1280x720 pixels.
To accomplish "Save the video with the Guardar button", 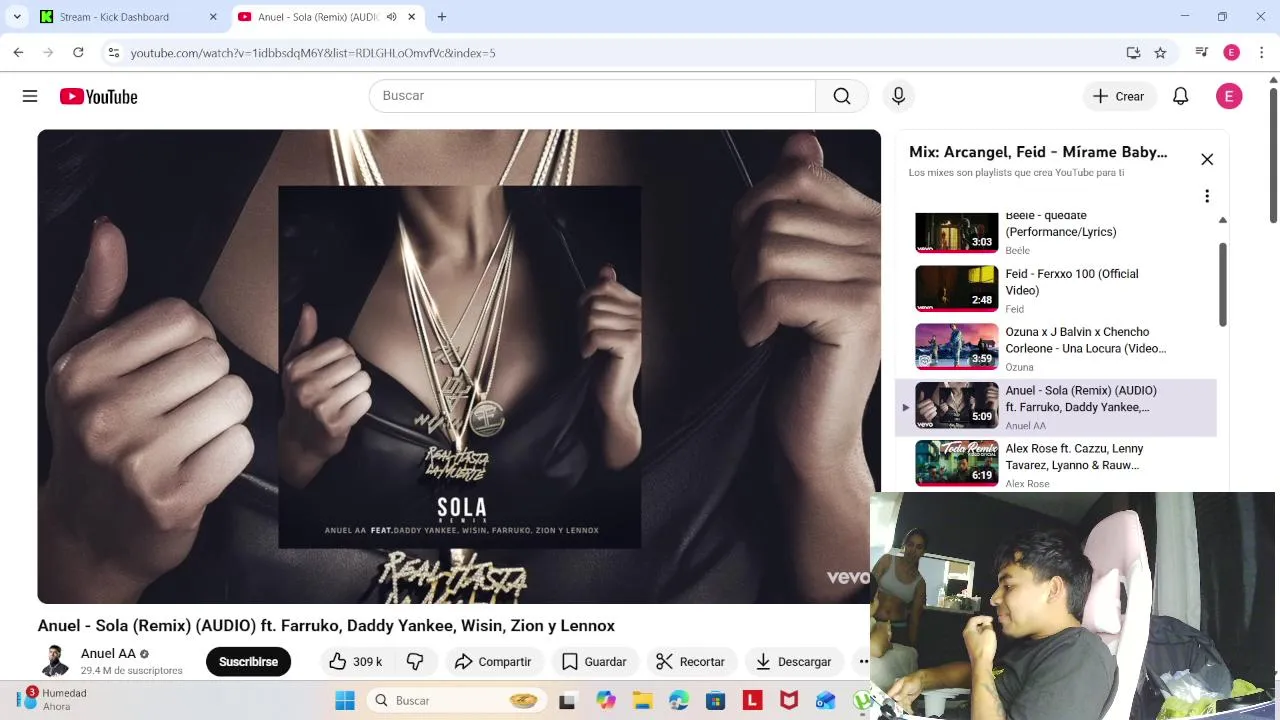I will (594, 662).
